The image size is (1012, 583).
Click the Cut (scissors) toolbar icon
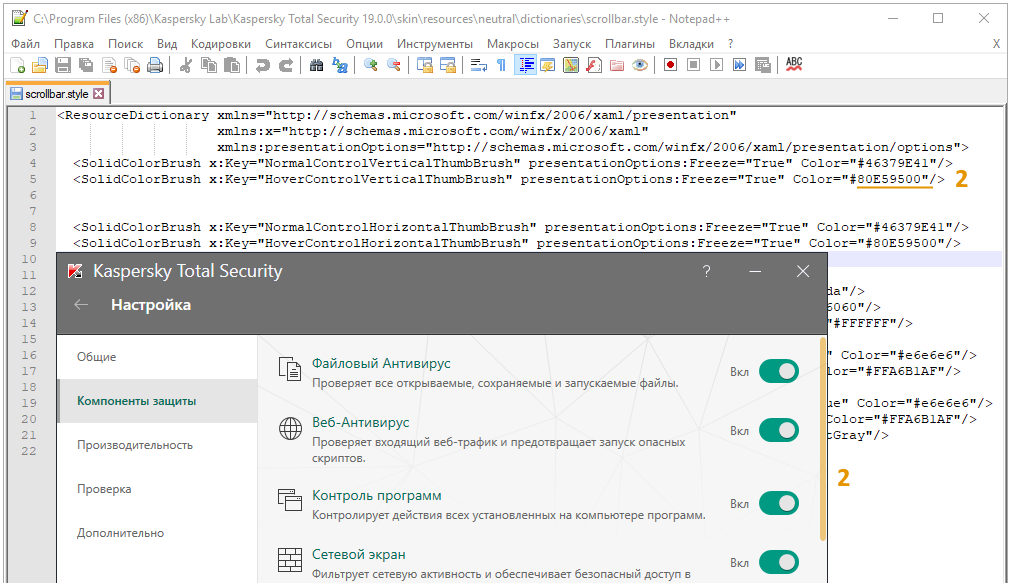[x=185, y=65]
